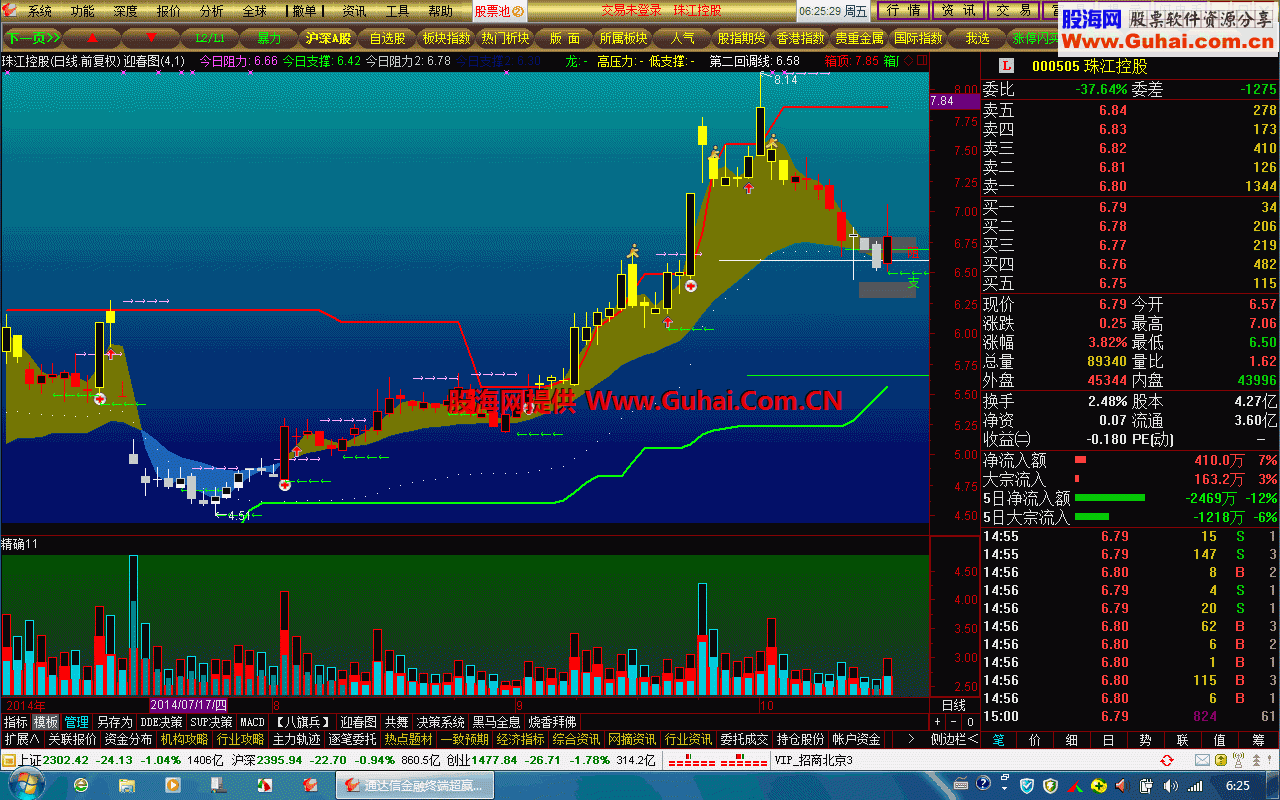The image size is (1280, 800).
Task: Select the 势 tab in quote panel
Action: (1145, 739)
